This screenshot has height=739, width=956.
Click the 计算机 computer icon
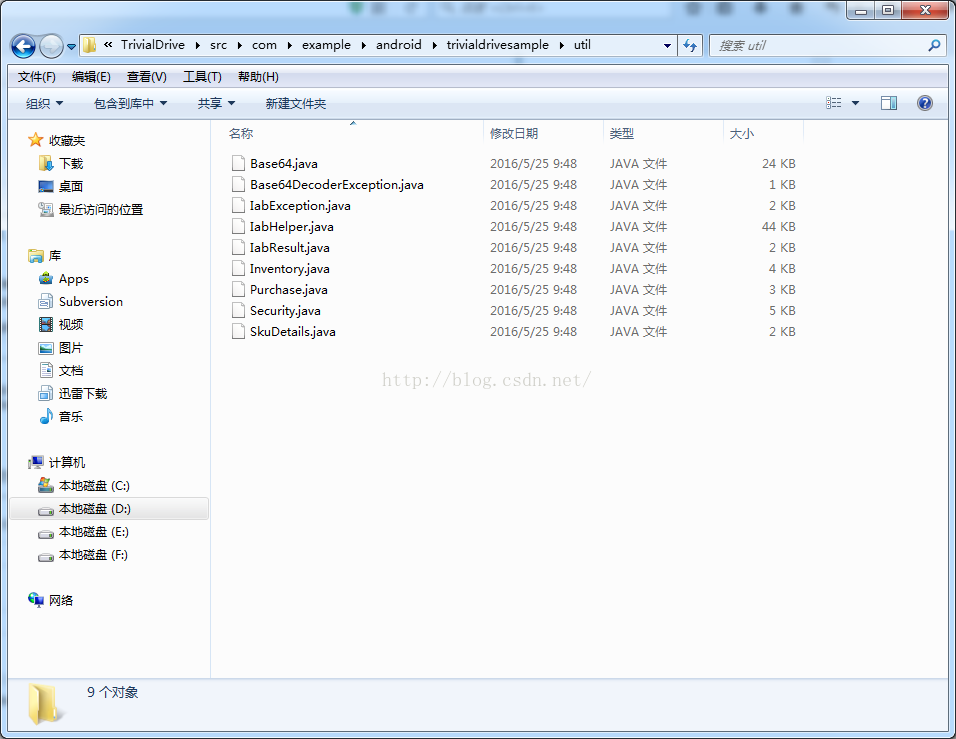point(36,462)
